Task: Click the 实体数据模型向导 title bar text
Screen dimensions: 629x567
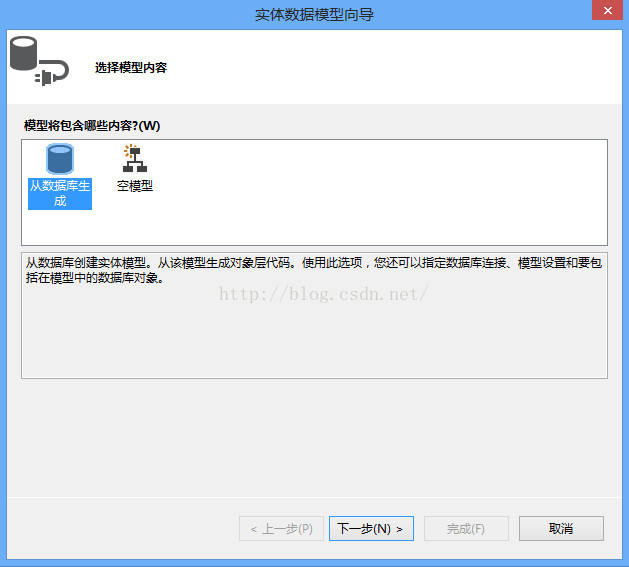Action: click(314, 15)
